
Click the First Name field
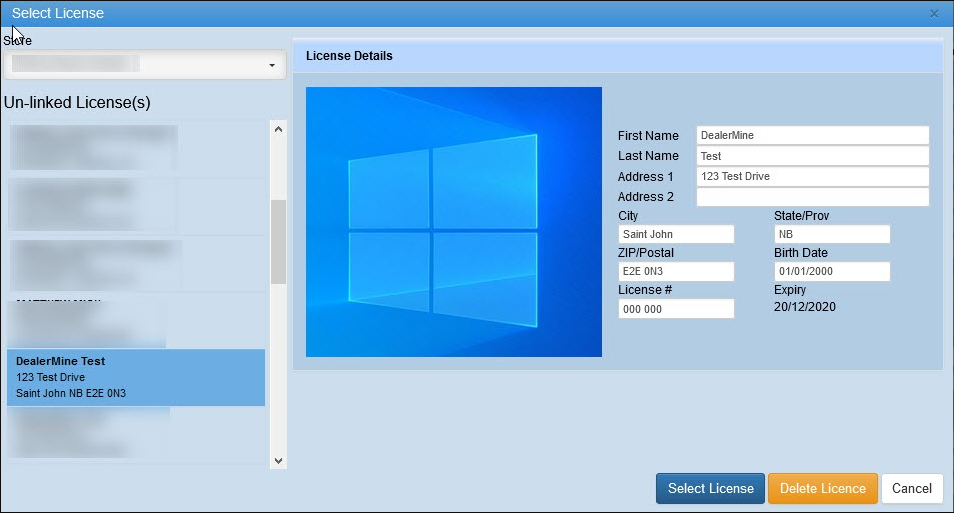(812, 135)
